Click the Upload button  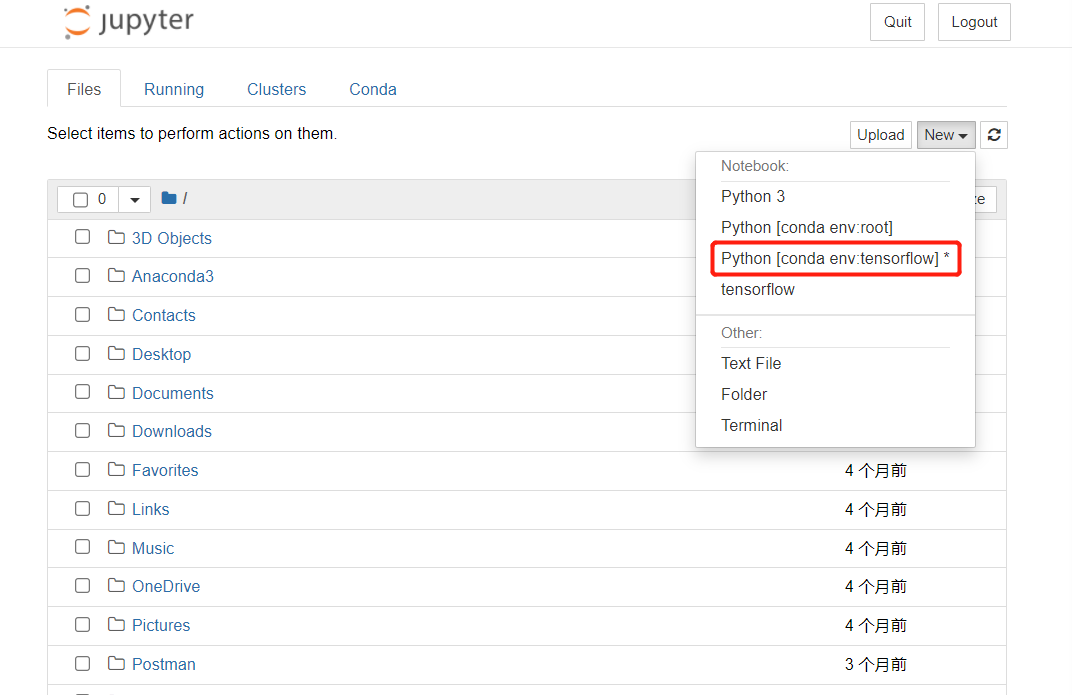tap(880, 134)
